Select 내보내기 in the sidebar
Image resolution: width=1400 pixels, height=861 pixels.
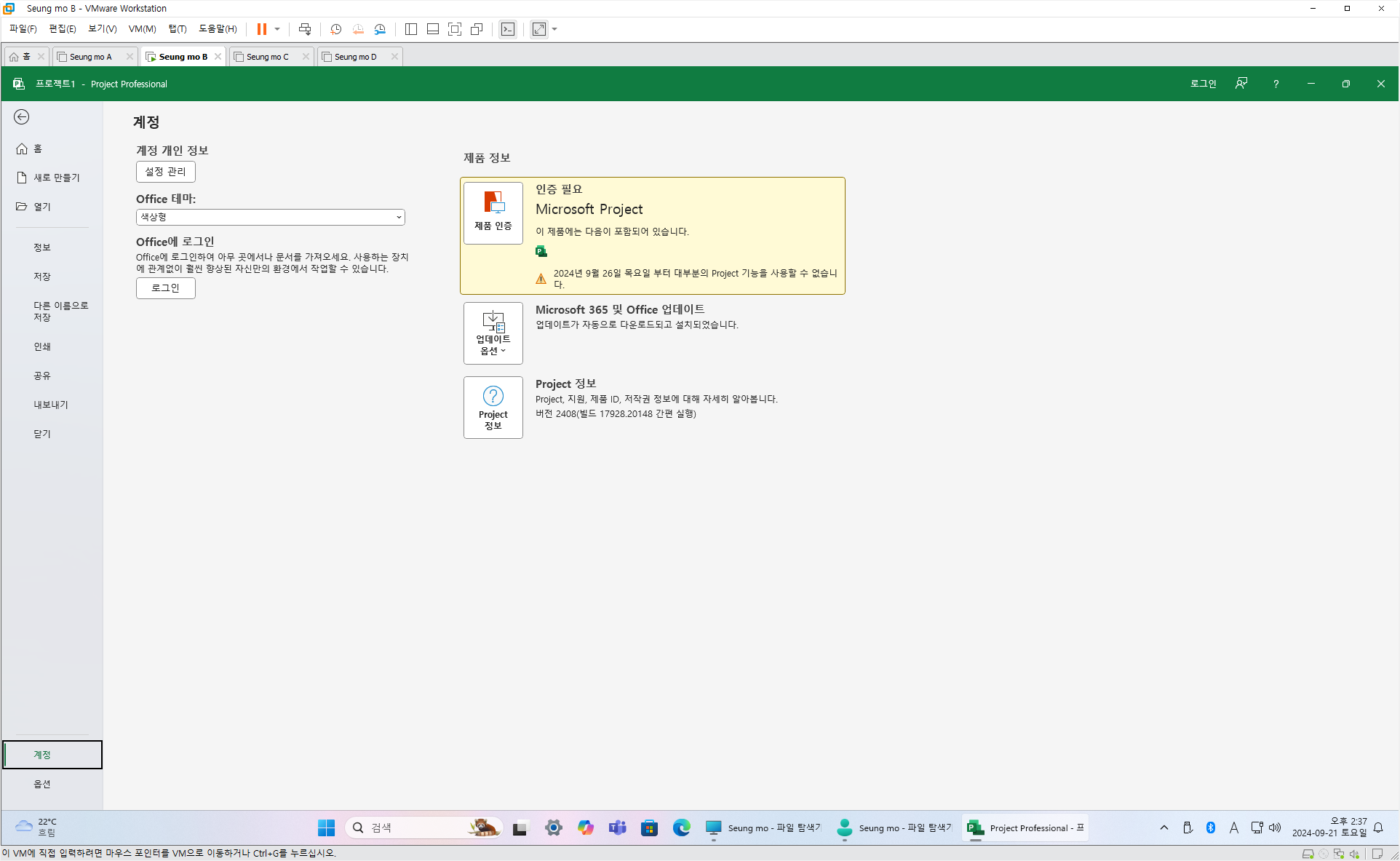click(50, 405)
